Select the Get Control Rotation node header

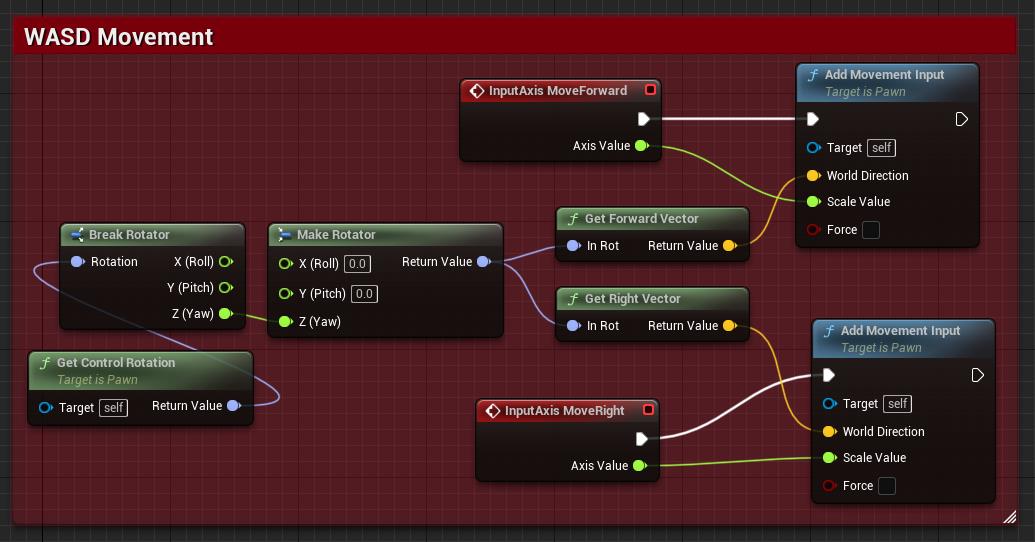coord(116,363)
